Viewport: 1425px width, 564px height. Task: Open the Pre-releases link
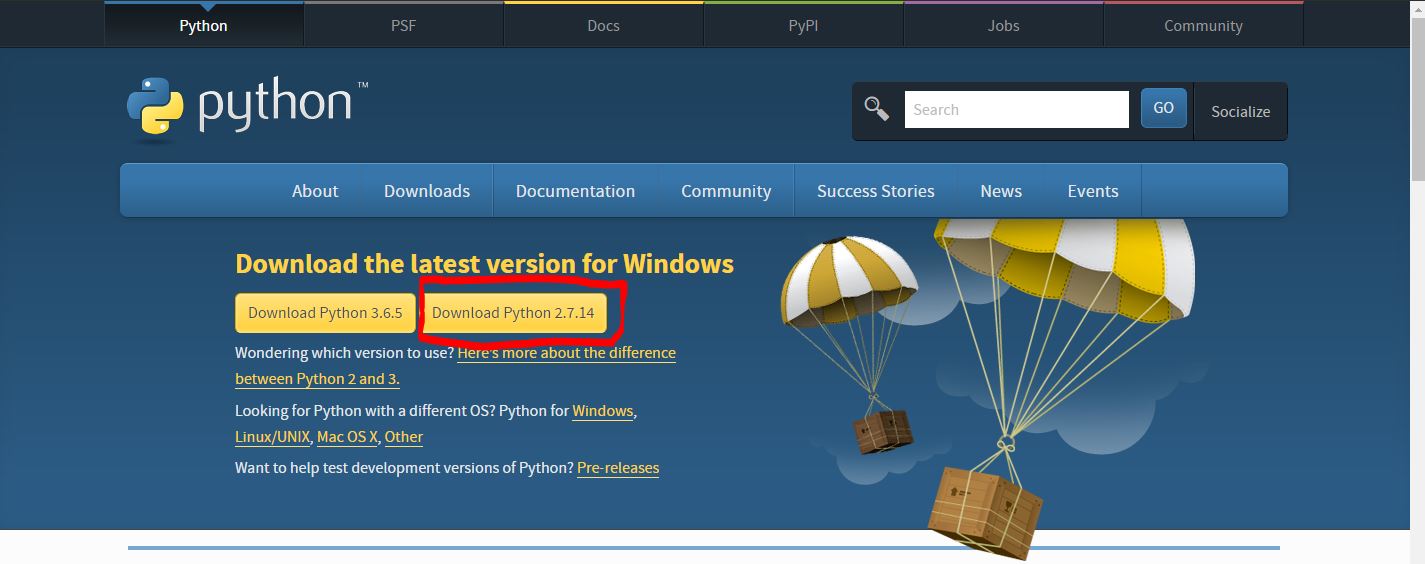pos(618,468)
